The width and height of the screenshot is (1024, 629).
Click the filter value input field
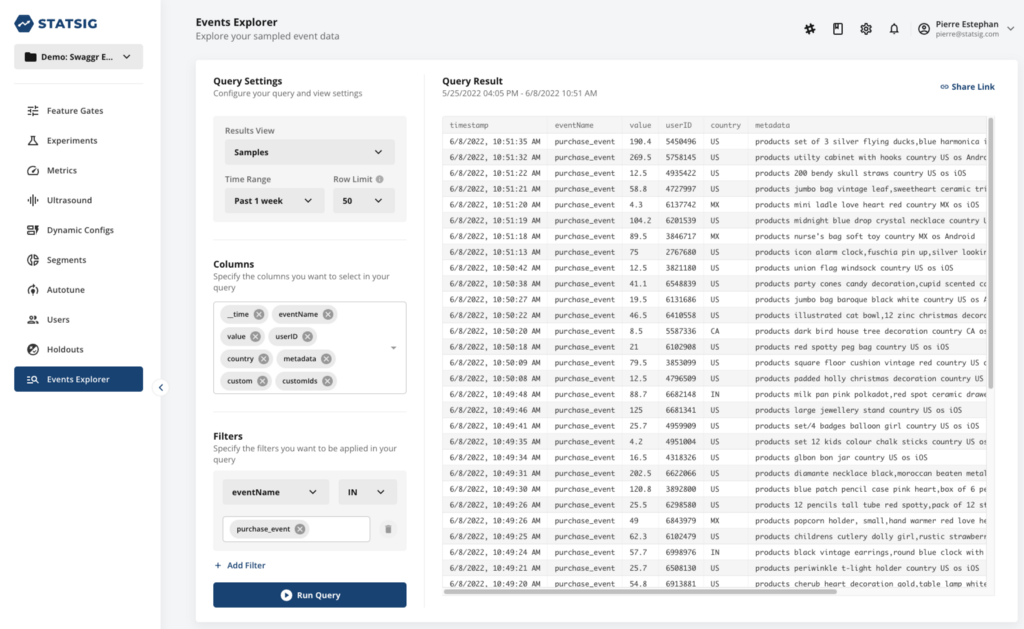[x=296, y=529]
